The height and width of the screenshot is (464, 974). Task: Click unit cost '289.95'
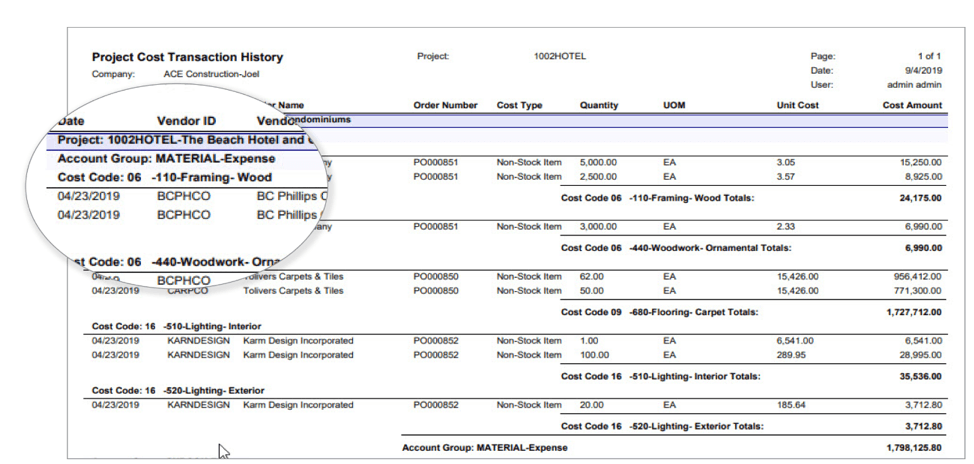click(x=791, y=355)
